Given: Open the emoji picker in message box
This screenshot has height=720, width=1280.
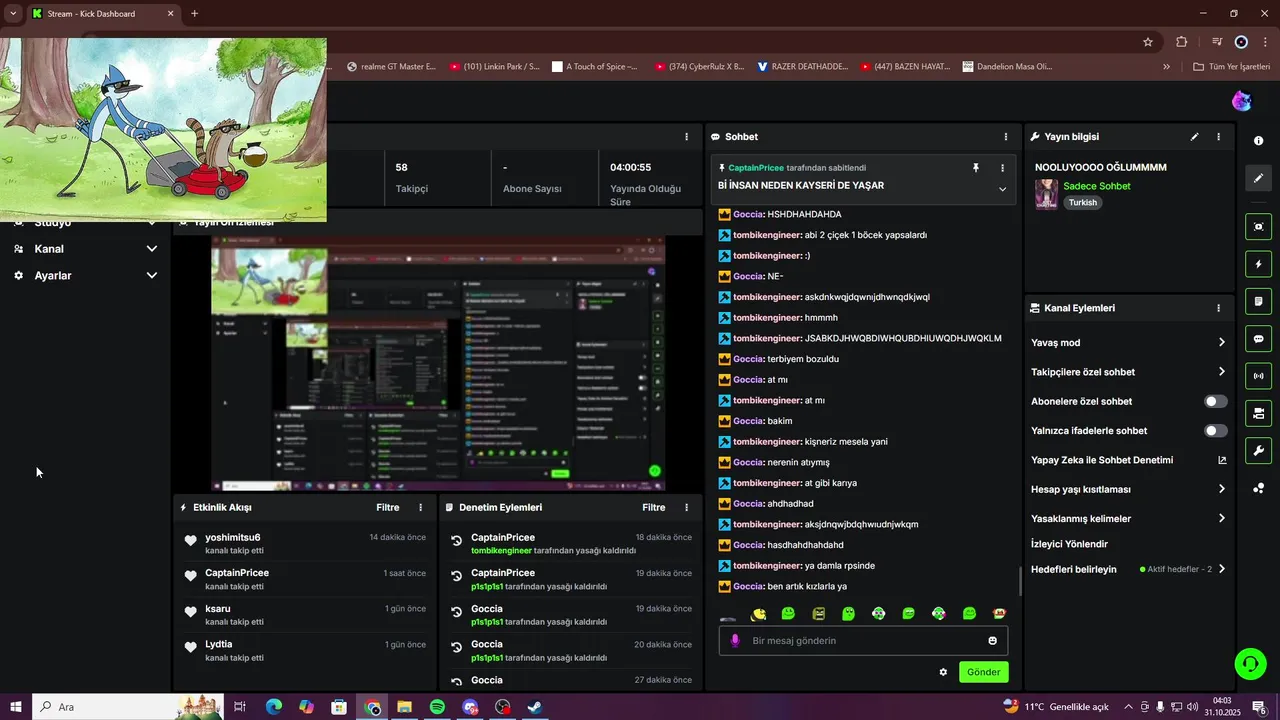Looking at the screenshot, I should tap(992, 641).
